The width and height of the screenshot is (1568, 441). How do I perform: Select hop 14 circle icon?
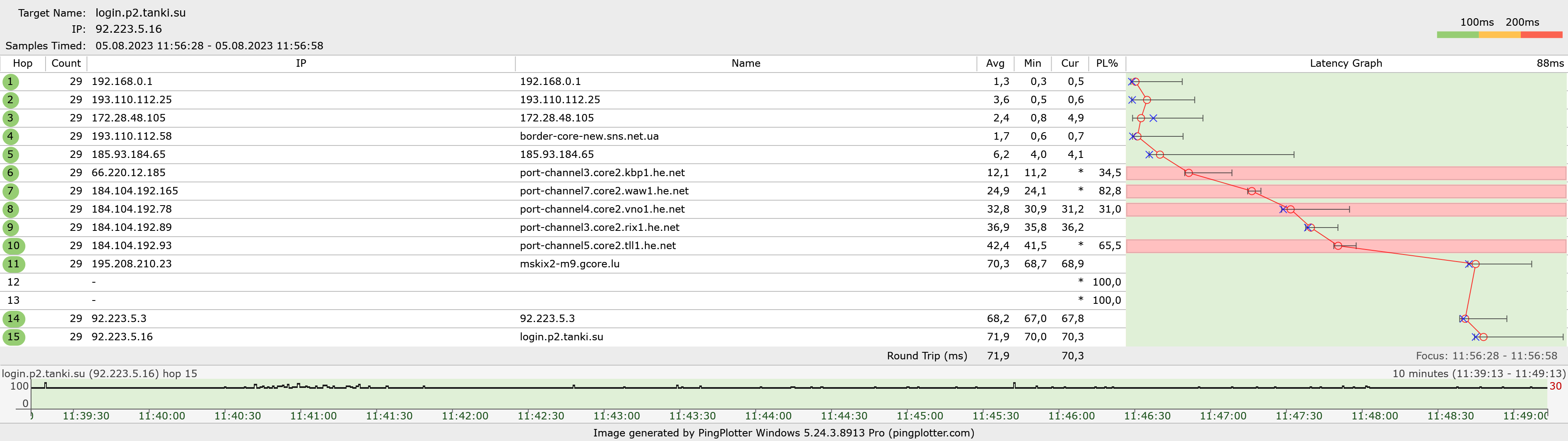pyautogui.click(x=13, y=319)
